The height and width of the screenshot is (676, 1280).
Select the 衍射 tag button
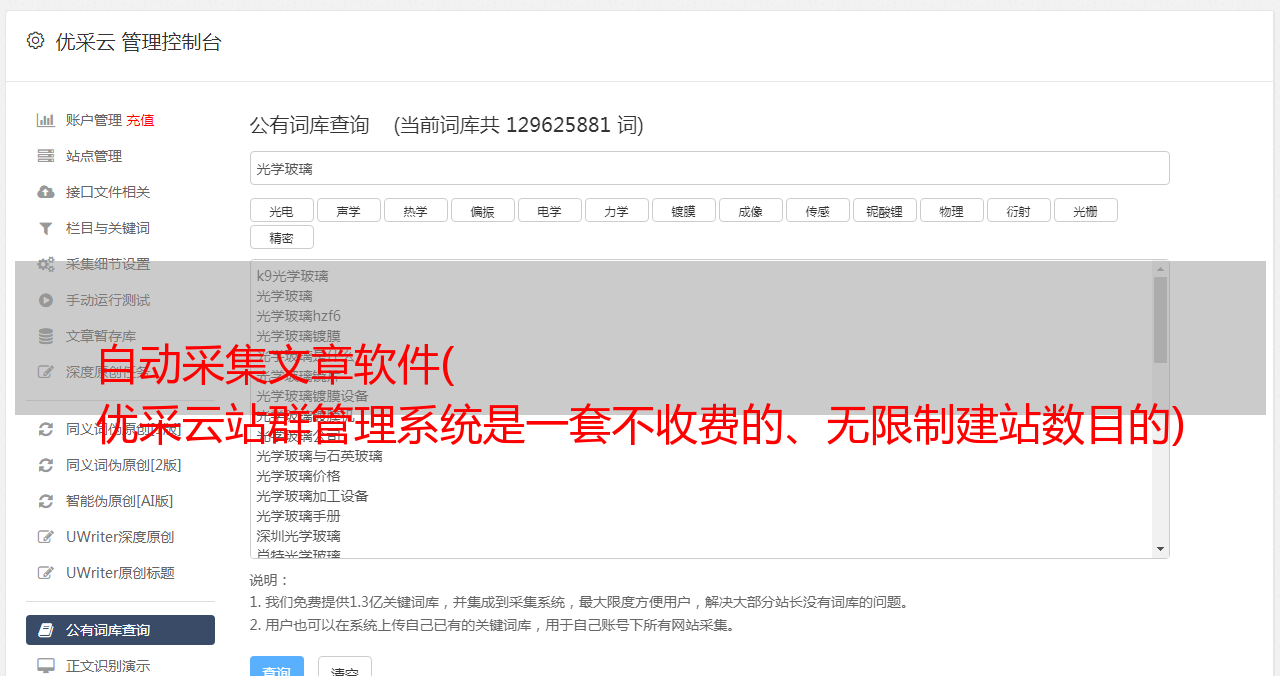[x=1019, y=210]
